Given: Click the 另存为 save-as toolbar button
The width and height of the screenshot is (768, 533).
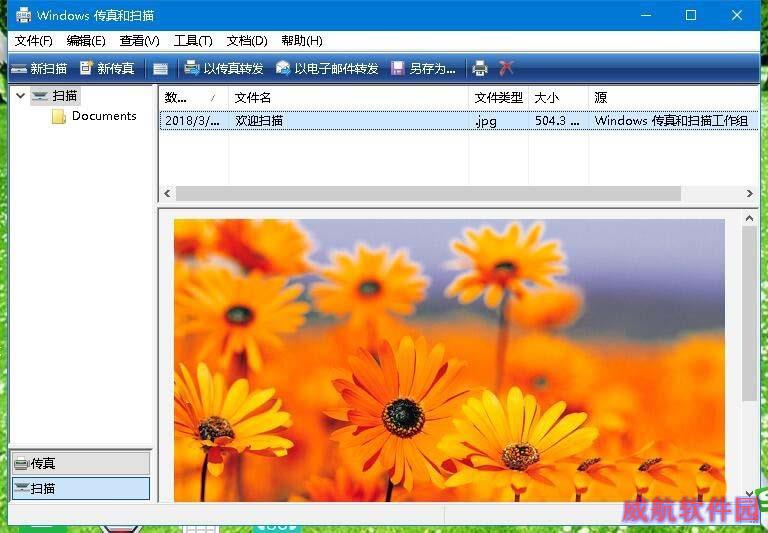Looking at the screenshot, I should point(423,69).
